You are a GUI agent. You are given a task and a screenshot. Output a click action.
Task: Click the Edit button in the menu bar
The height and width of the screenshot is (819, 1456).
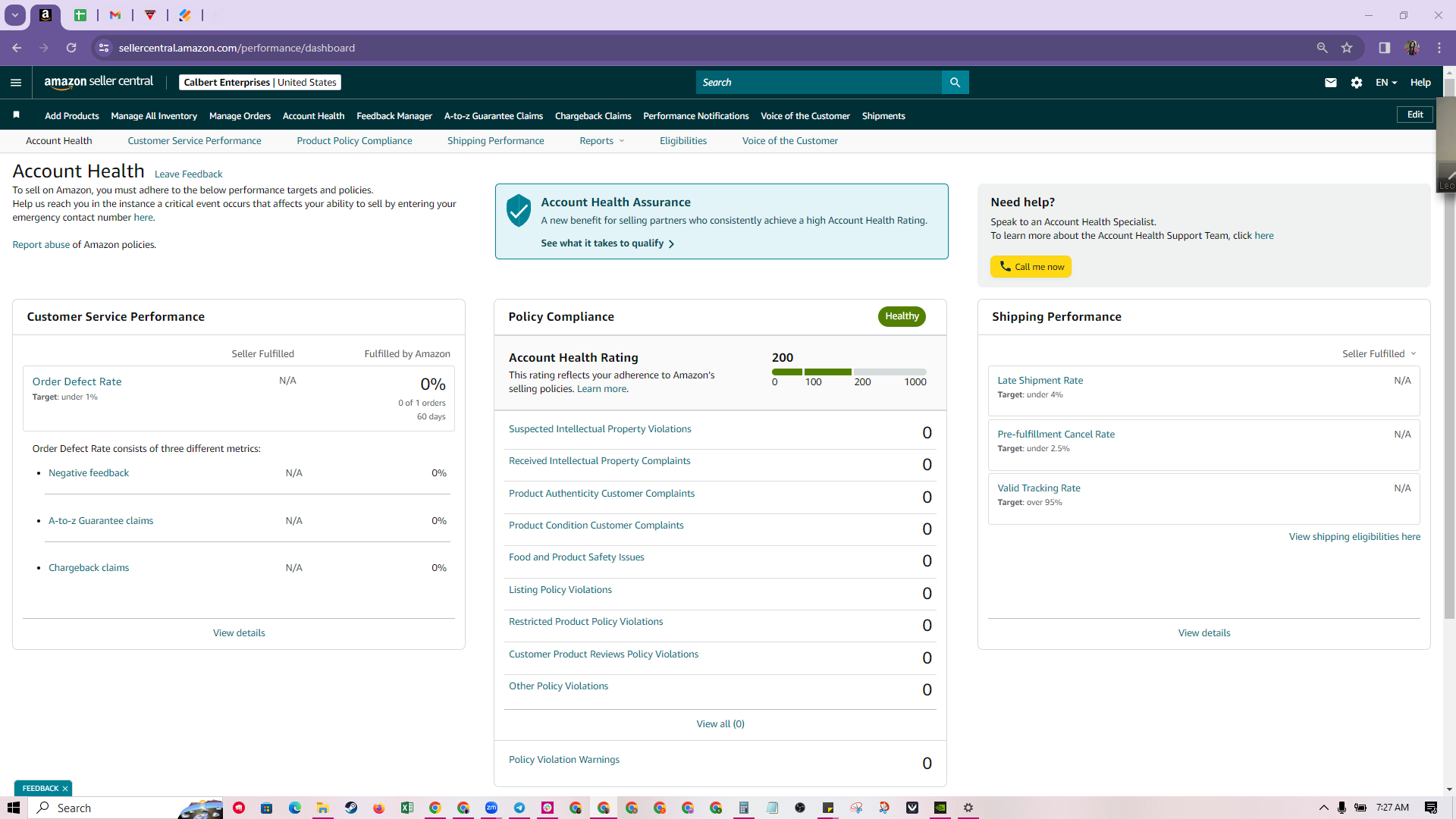point(1415,115)
